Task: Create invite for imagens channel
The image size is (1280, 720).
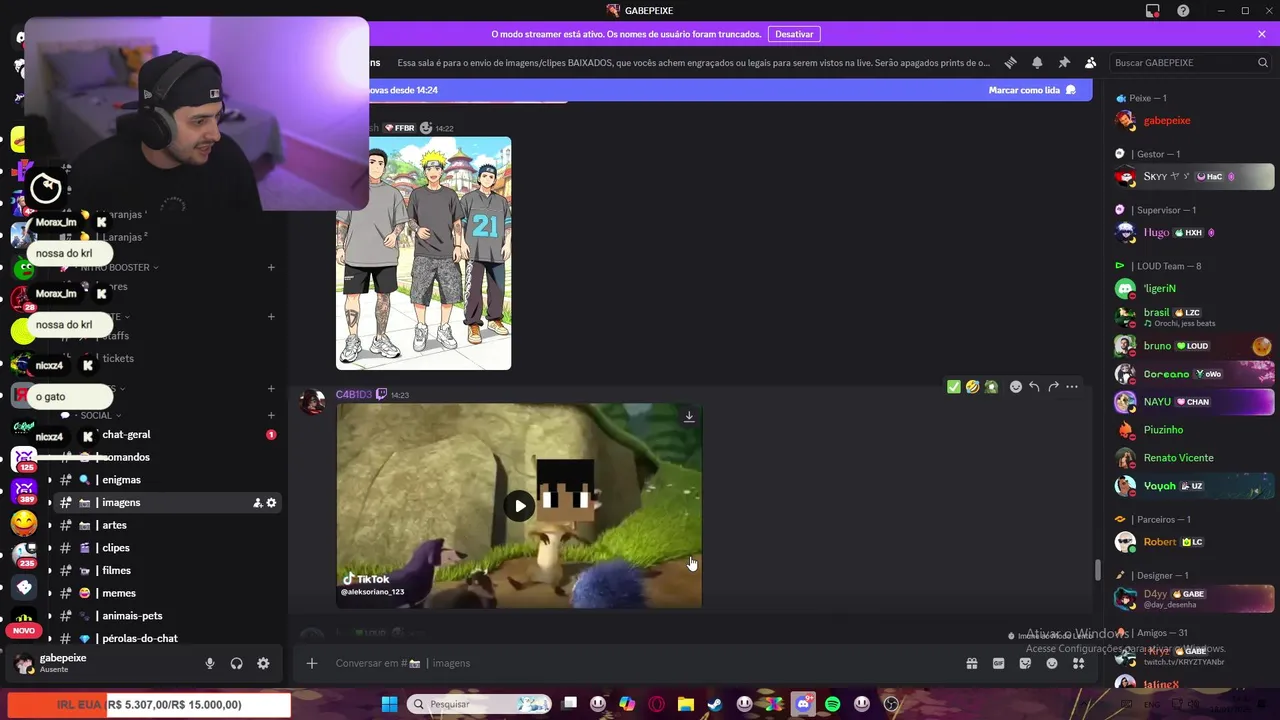Action: 257,503
